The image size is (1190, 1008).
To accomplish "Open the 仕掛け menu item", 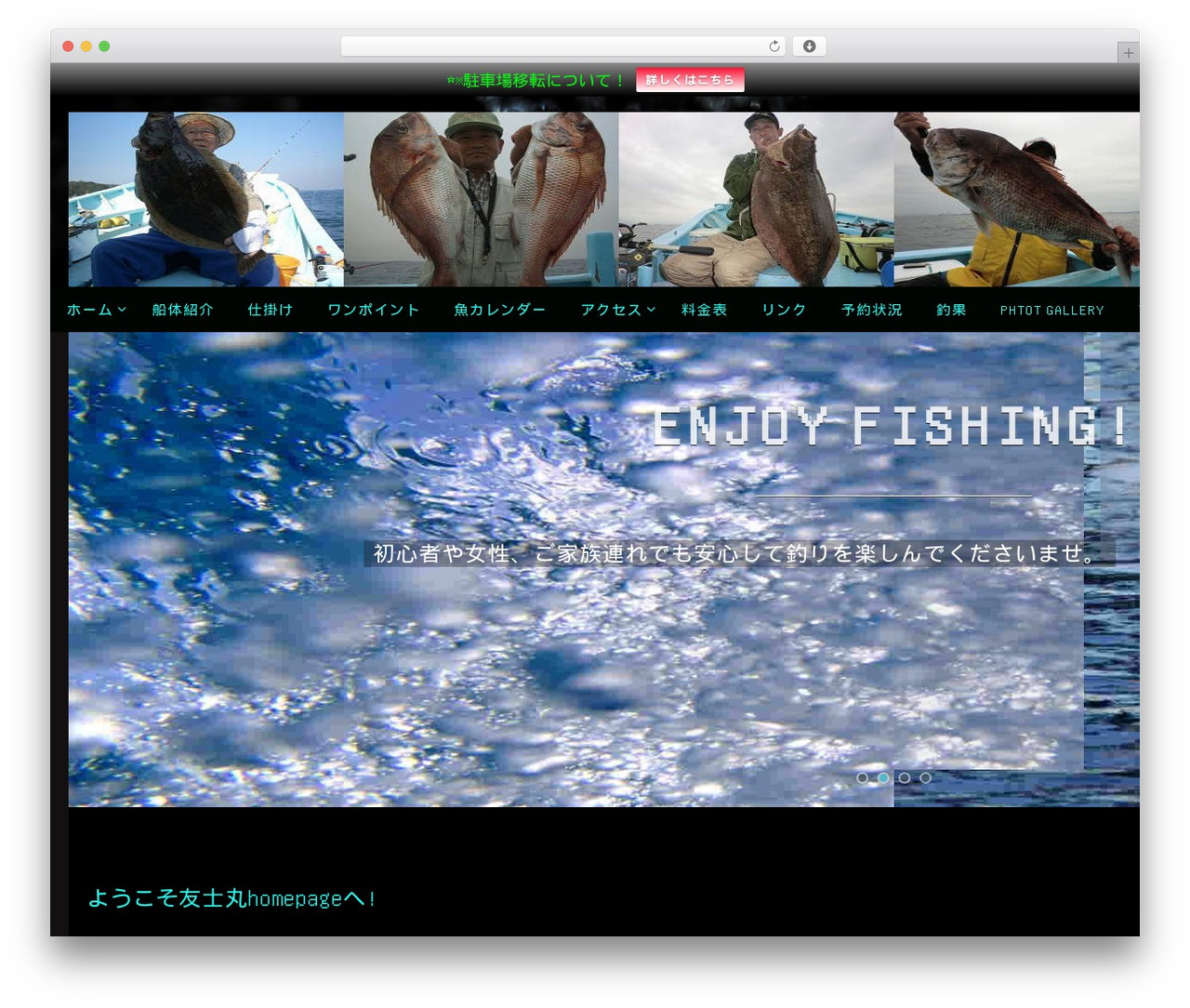I will coord(271,310).
